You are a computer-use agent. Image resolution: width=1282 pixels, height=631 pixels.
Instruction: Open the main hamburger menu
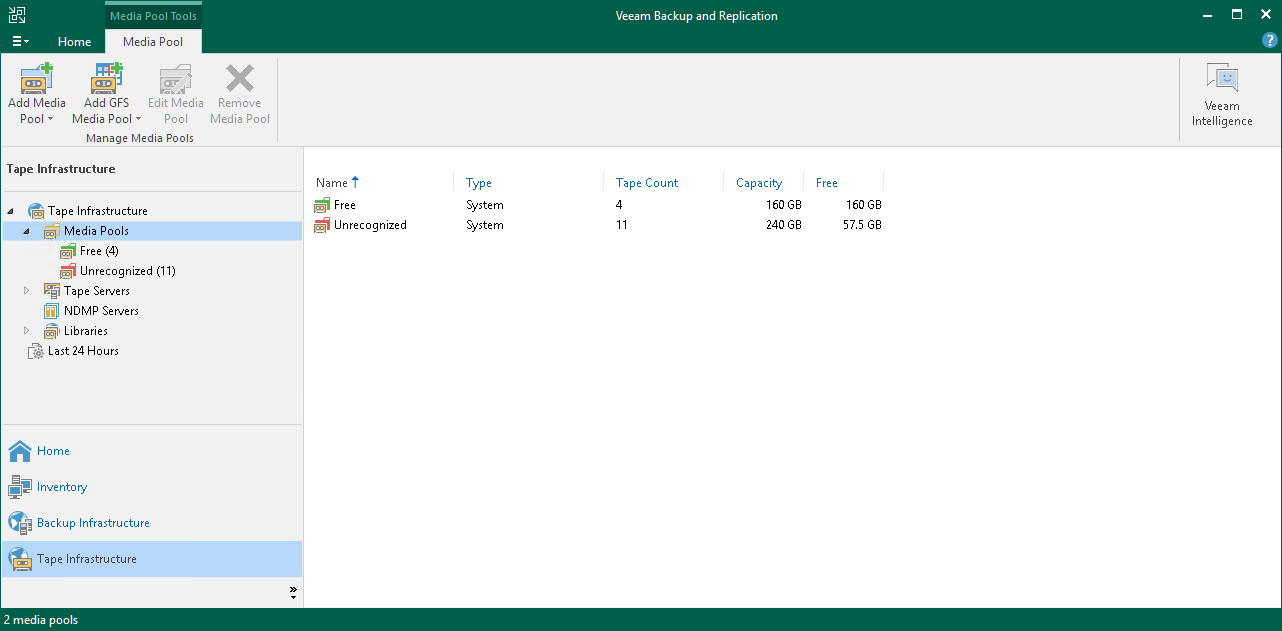(x=20, y=41)
